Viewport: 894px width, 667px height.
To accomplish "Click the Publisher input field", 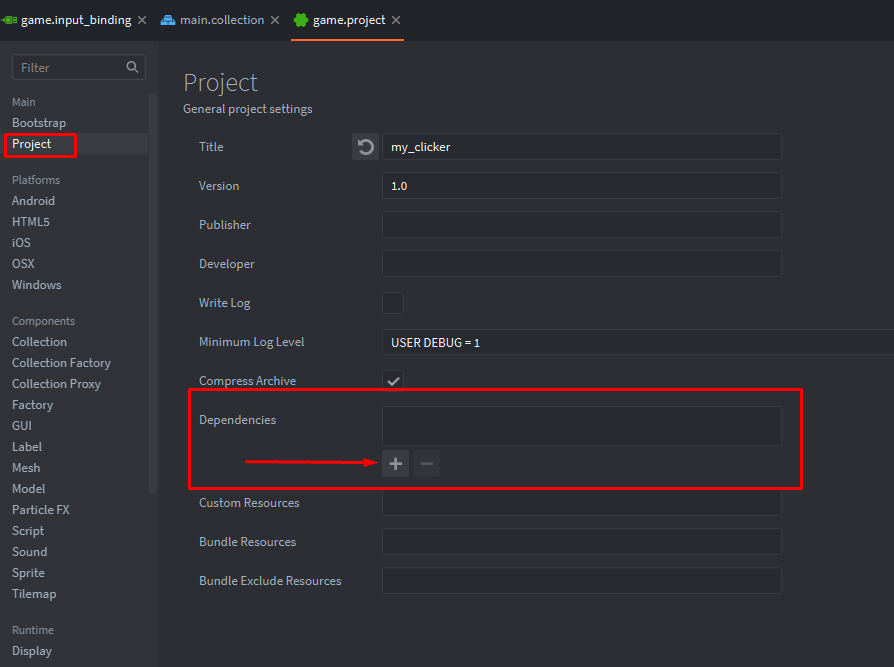I will tap(581, 225).
